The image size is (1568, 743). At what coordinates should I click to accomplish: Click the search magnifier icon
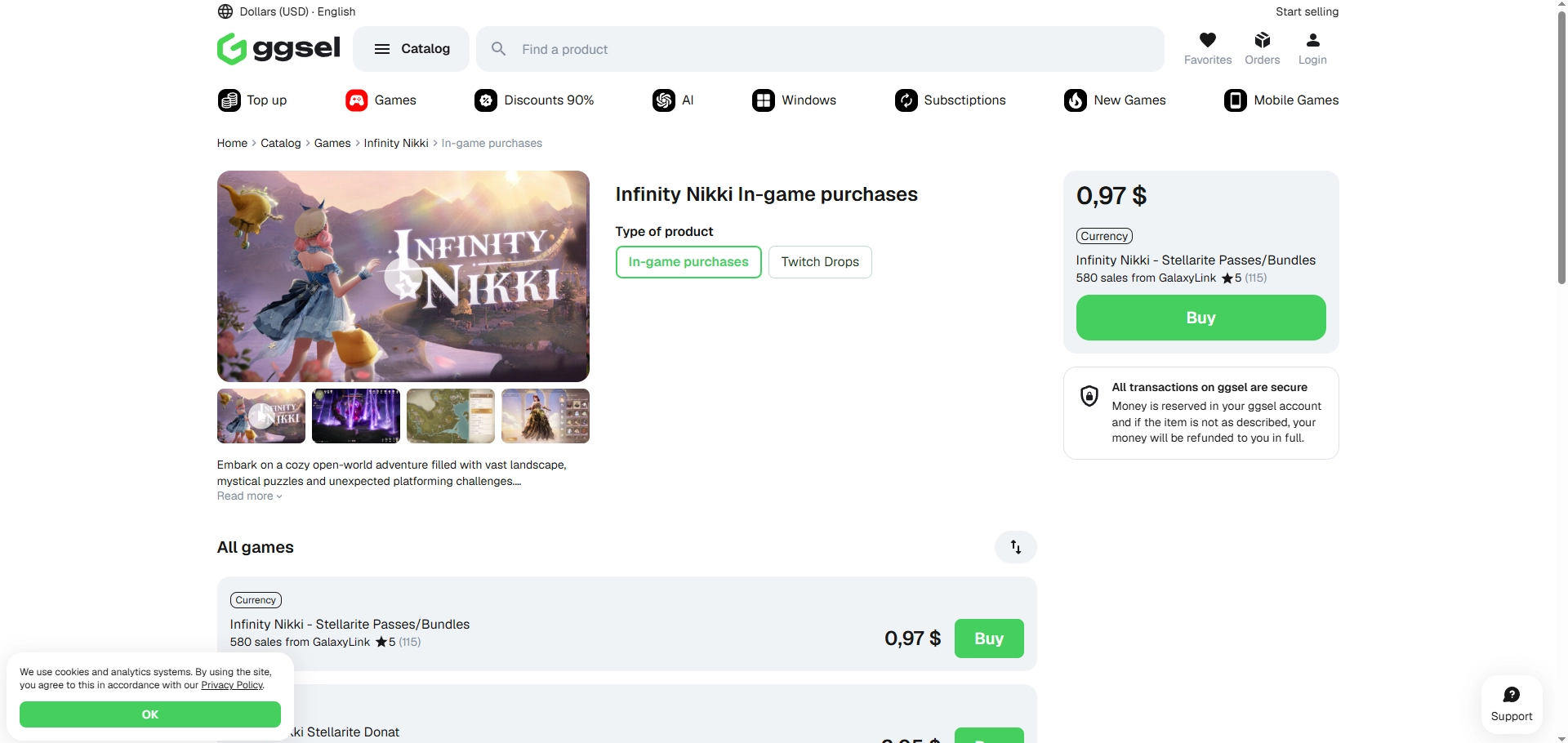point(498,49)
